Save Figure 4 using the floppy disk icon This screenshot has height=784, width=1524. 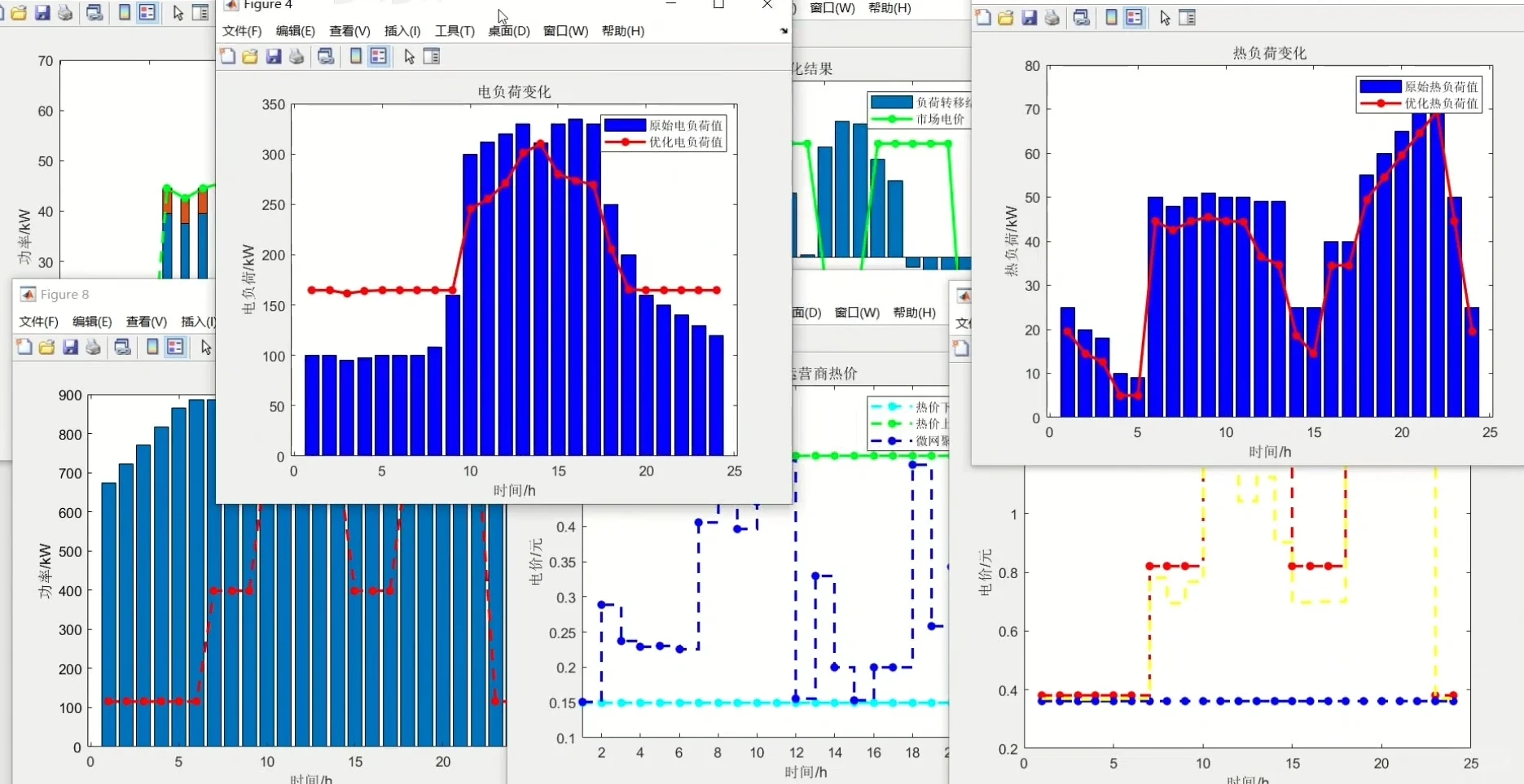pyautogui.click(x=274, y=56)
